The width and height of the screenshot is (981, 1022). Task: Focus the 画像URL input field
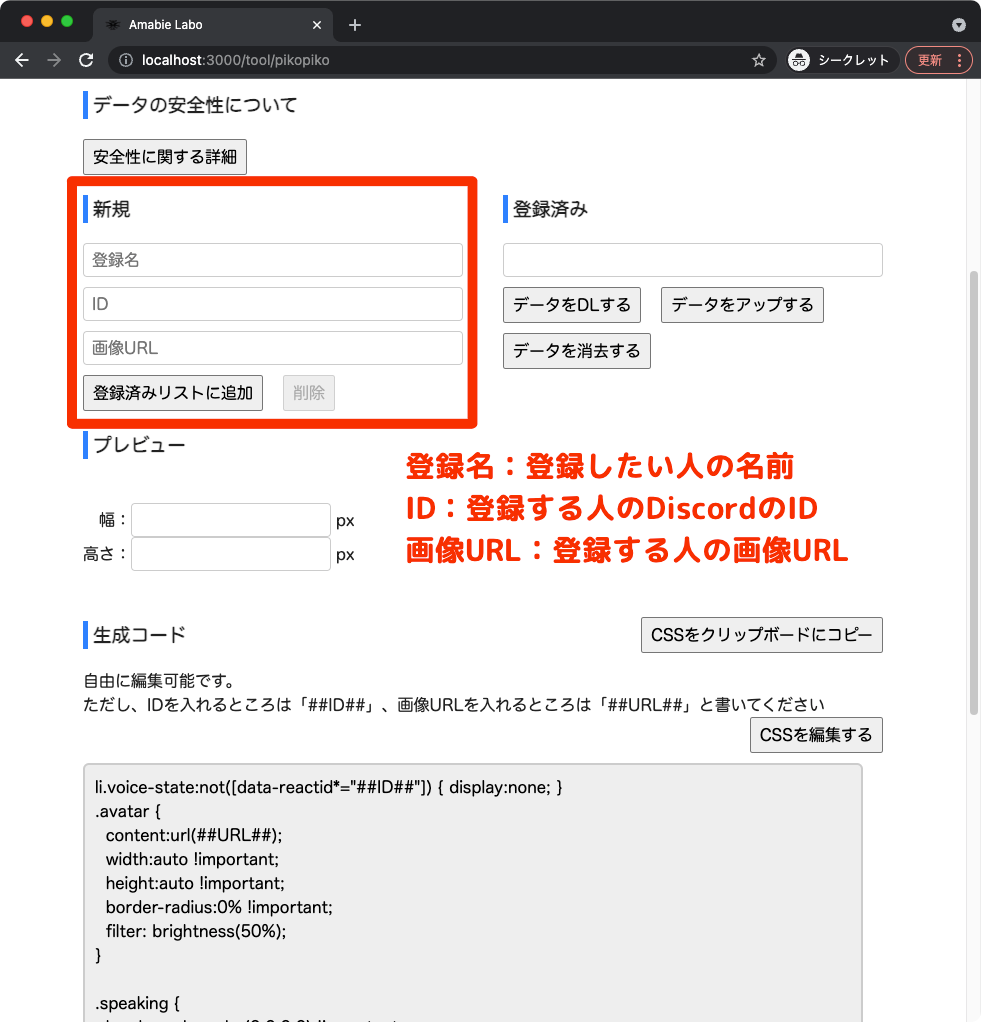click(x=273, y=348)
